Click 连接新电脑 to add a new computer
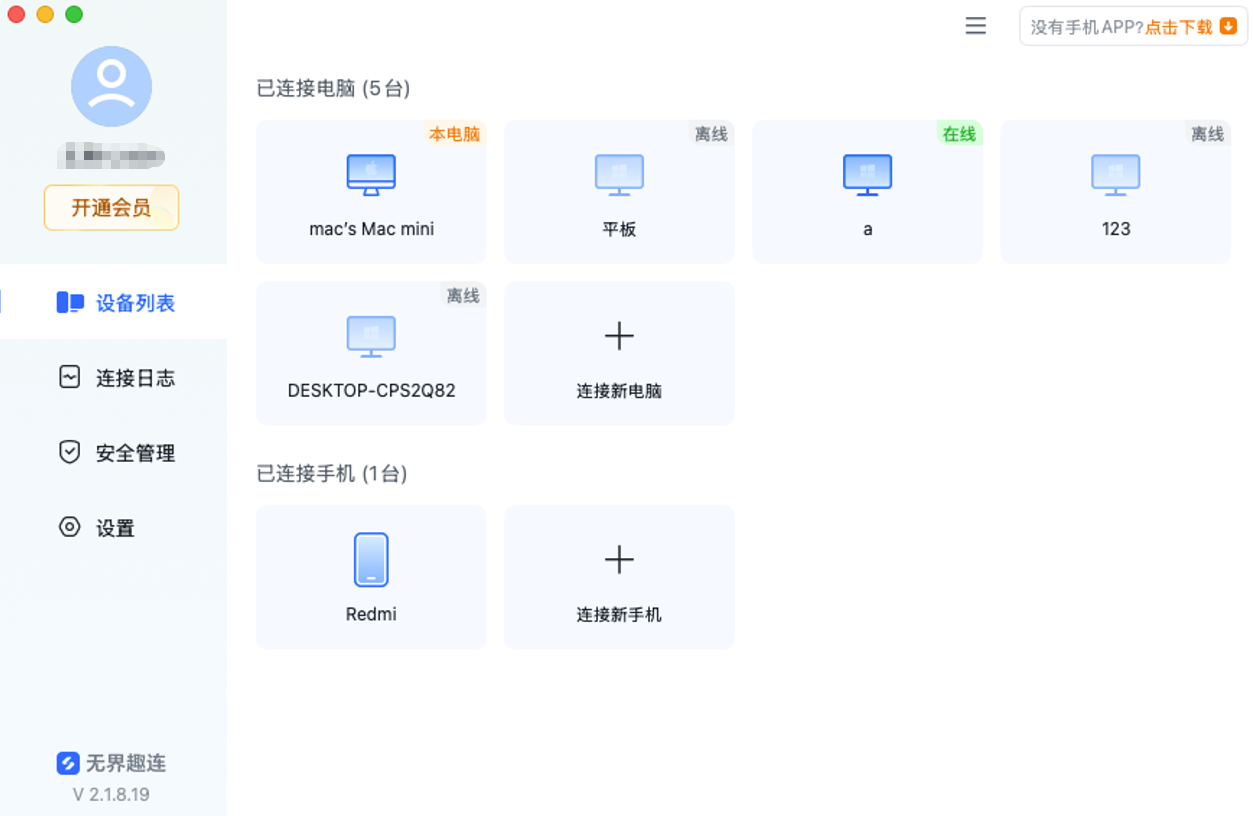This screenshot has height=816, width=1254. click(619, 352)
